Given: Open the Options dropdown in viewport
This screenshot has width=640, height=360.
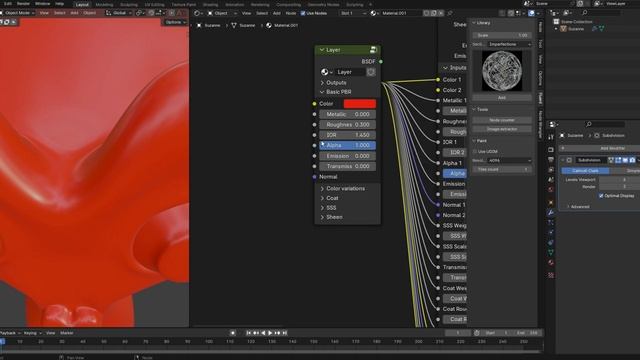Looking at the screenshot, I should (176, 22).
